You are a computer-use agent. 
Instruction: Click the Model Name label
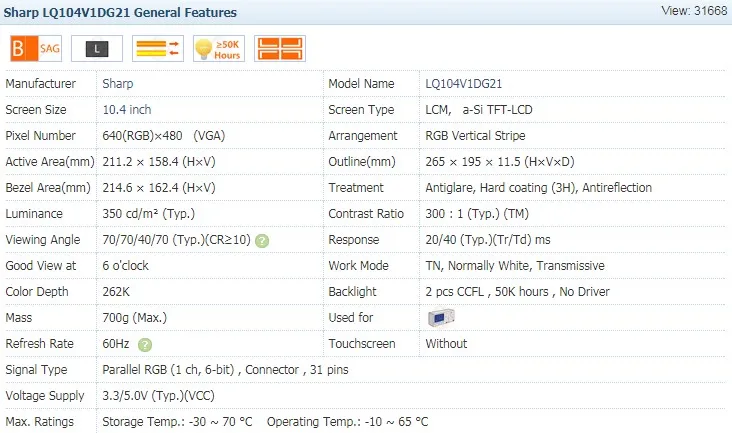(361, 84)
